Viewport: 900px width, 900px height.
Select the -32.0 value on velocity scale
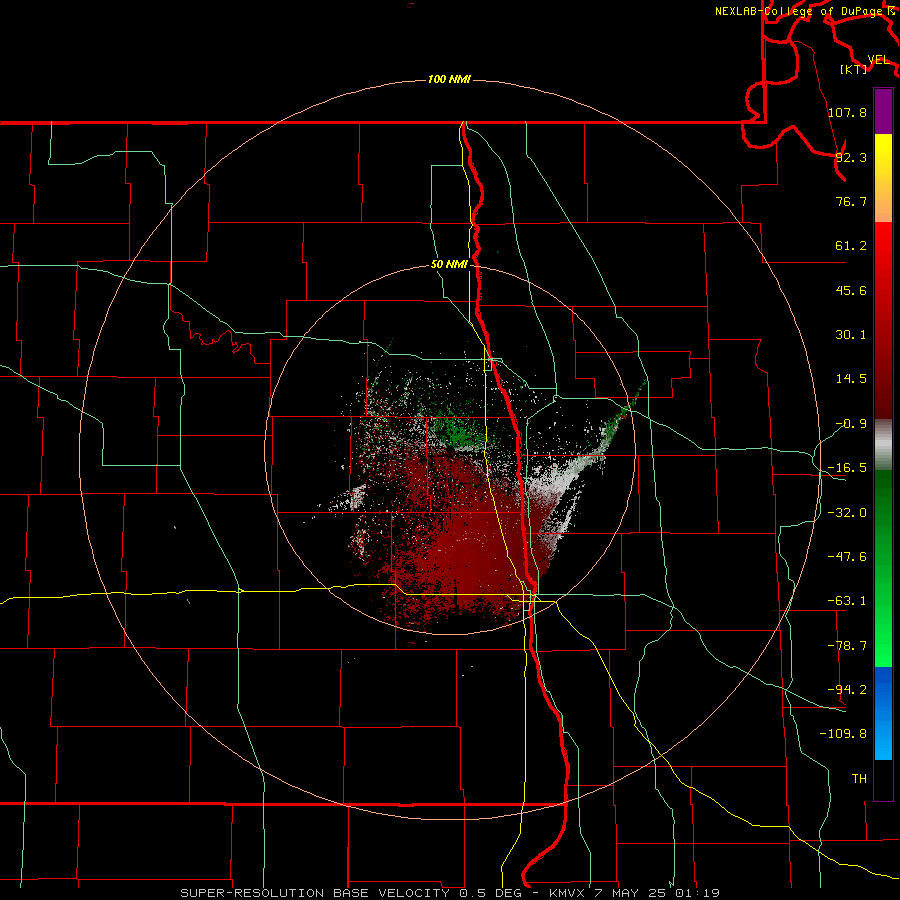847,513
